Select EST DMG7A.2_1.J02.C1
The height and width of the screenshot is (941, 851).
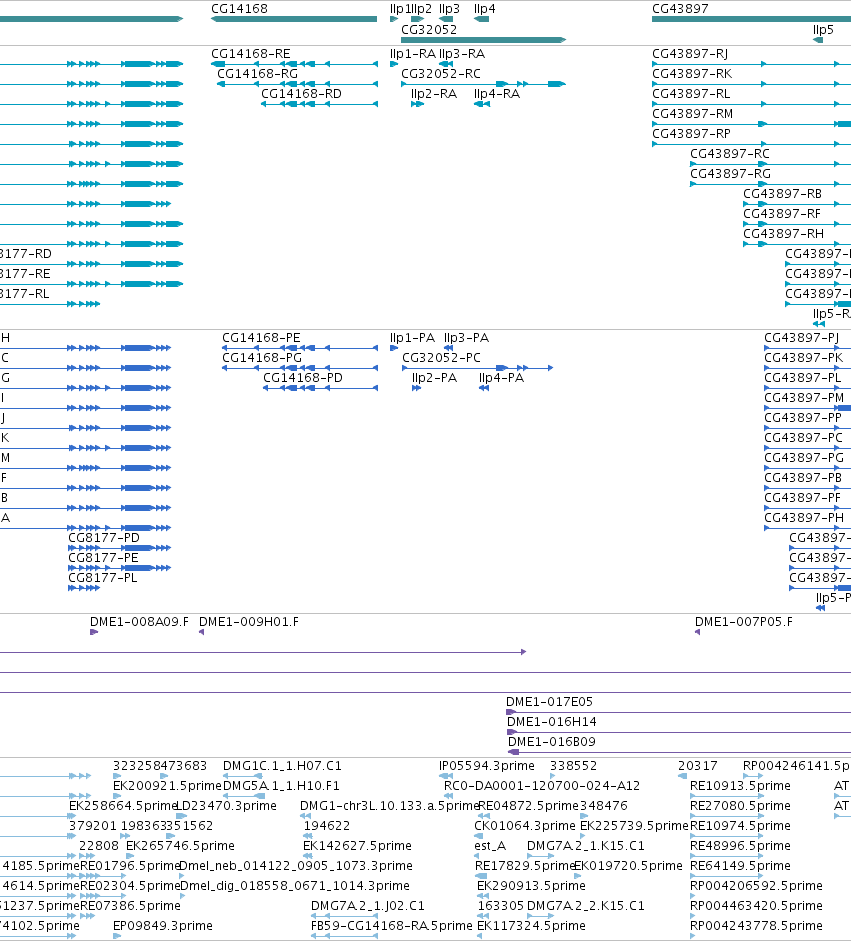344,916
